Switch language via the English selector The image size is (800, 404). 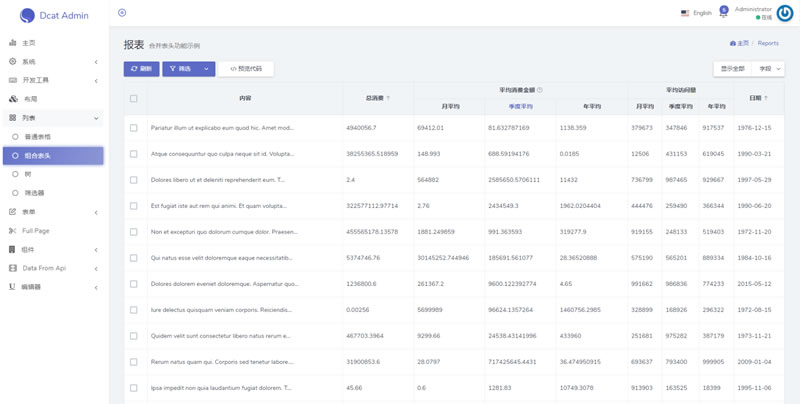point(696,13)
